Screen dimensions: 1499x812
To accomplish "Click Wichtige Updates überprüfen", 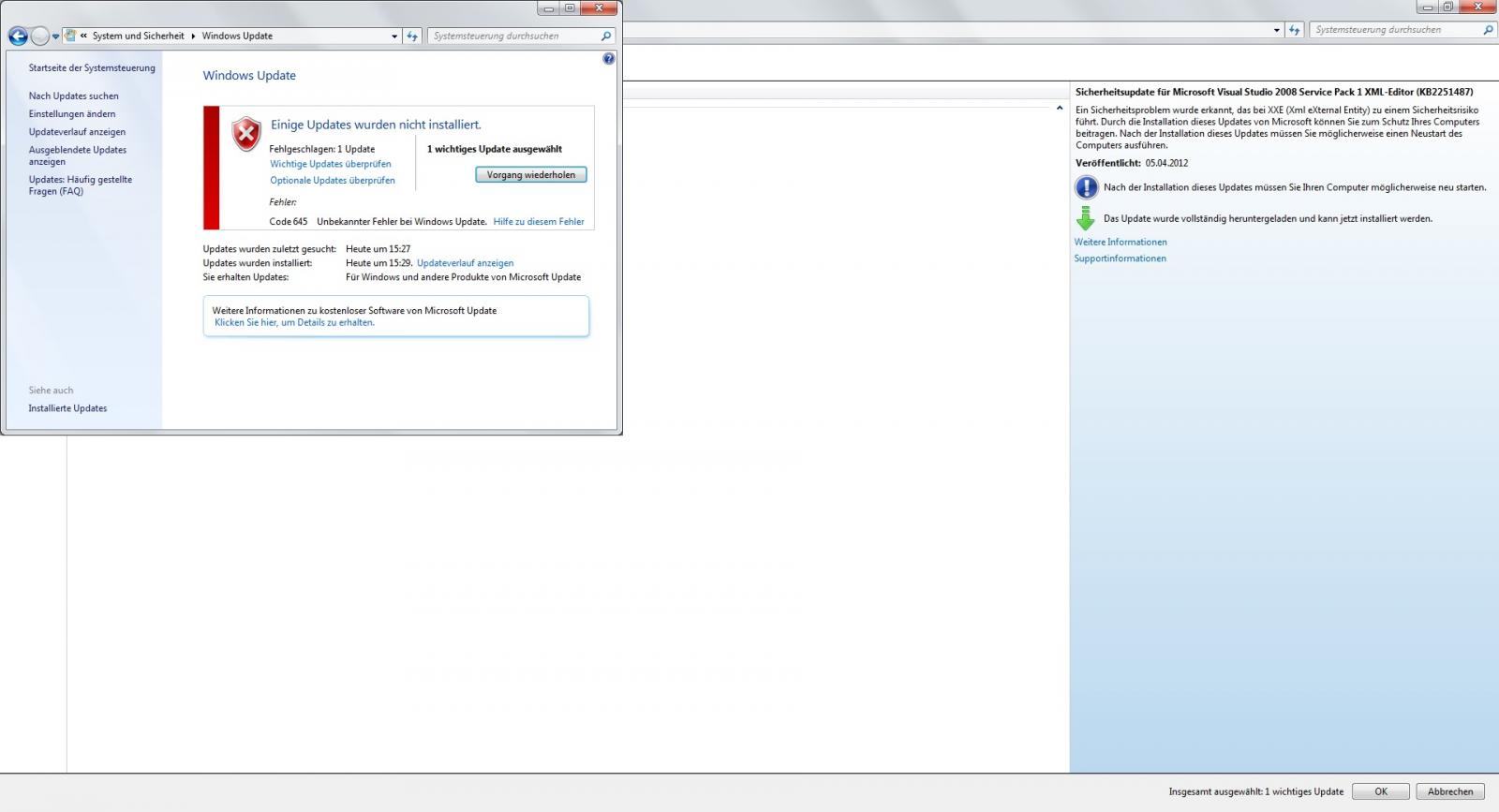I will coord(331,164).
